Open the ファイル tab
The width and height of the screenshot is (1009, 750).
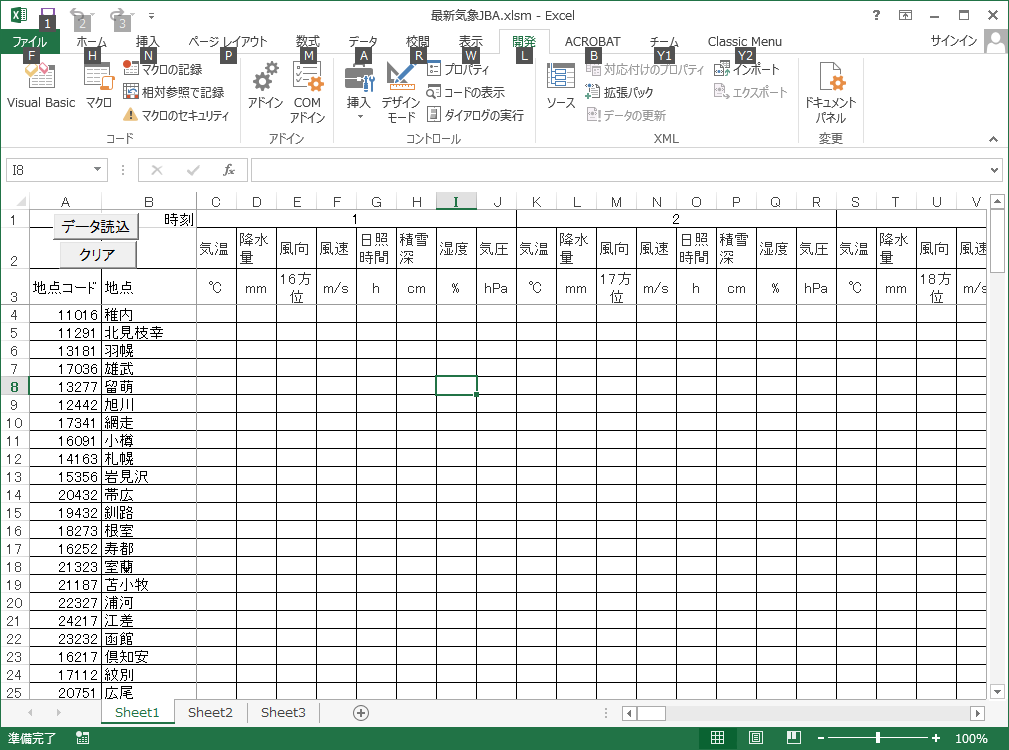30,42
